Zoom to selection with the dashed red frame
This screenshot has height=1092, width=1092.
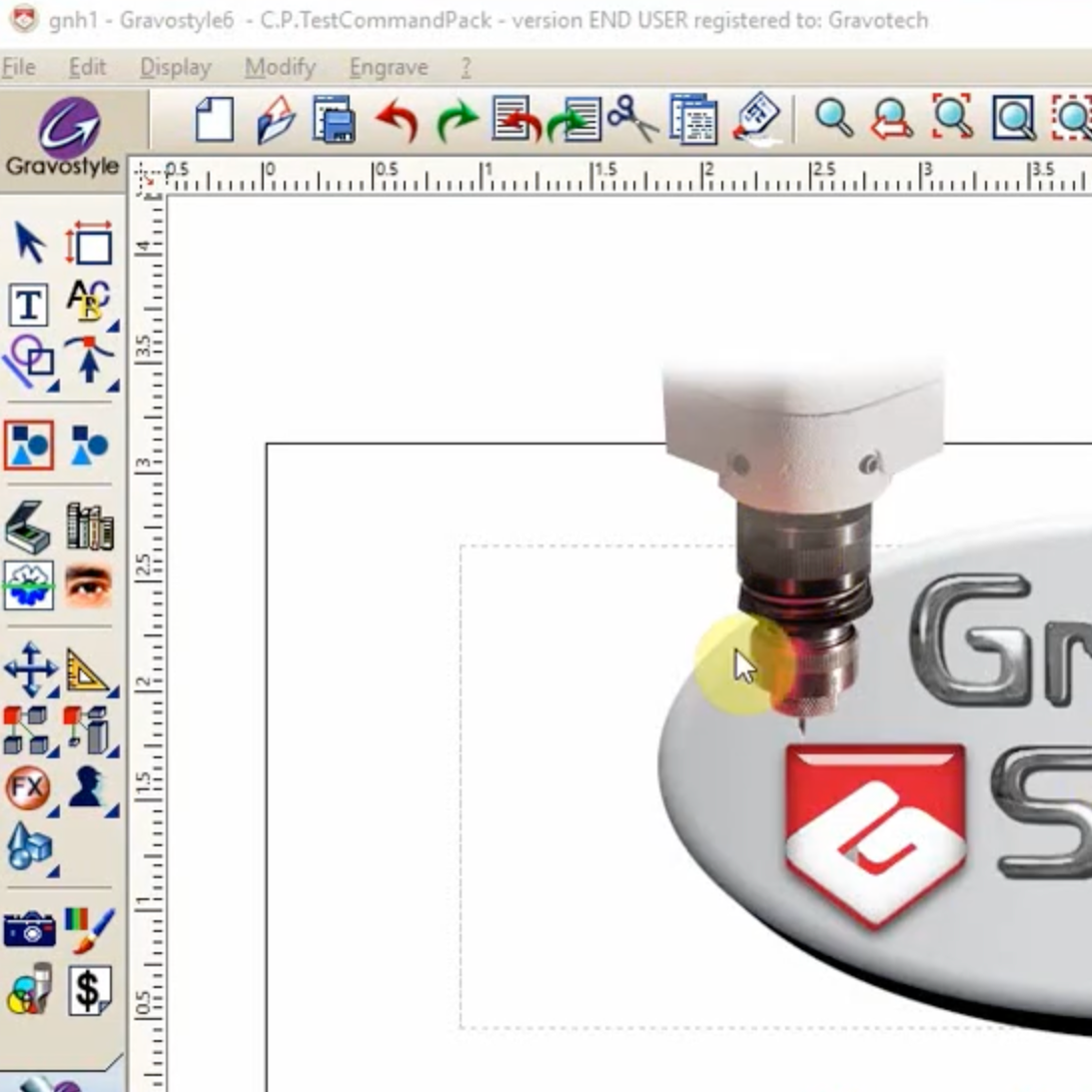coord(1072,119)
